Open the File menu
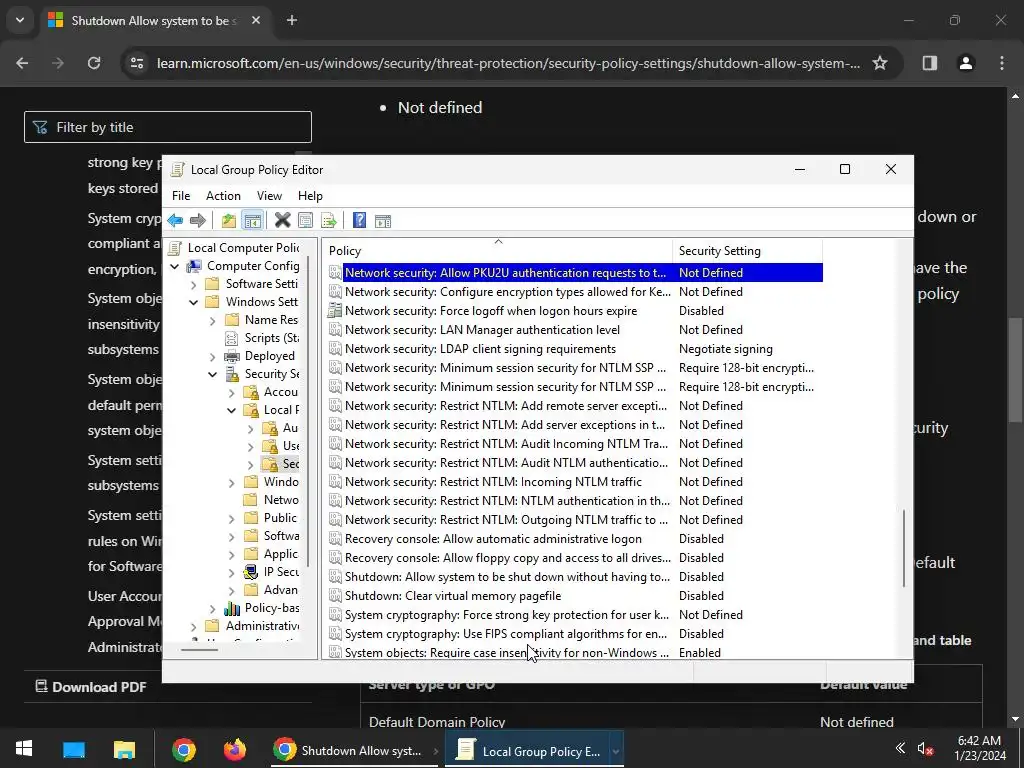This screenshot has width=1024, height=768. 181,196
